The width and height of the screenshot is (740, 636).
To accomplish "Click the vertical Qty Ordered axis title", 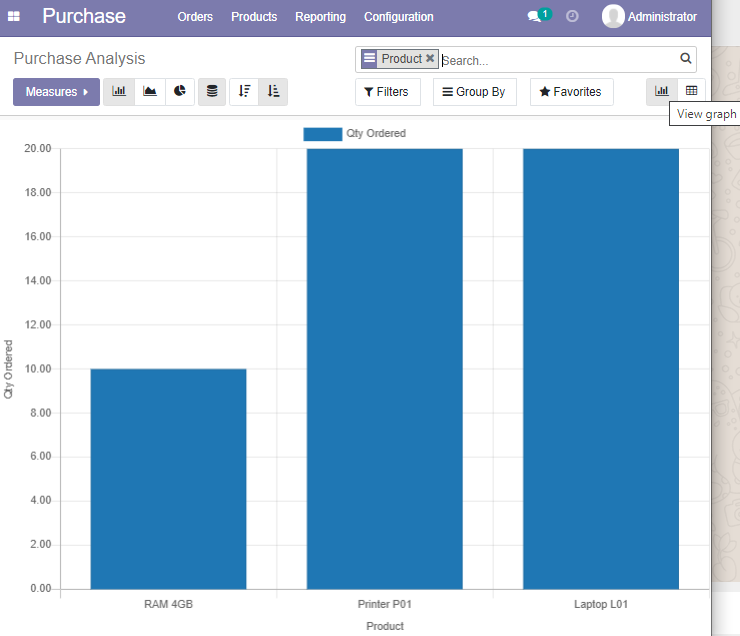I will coord(8,369).
